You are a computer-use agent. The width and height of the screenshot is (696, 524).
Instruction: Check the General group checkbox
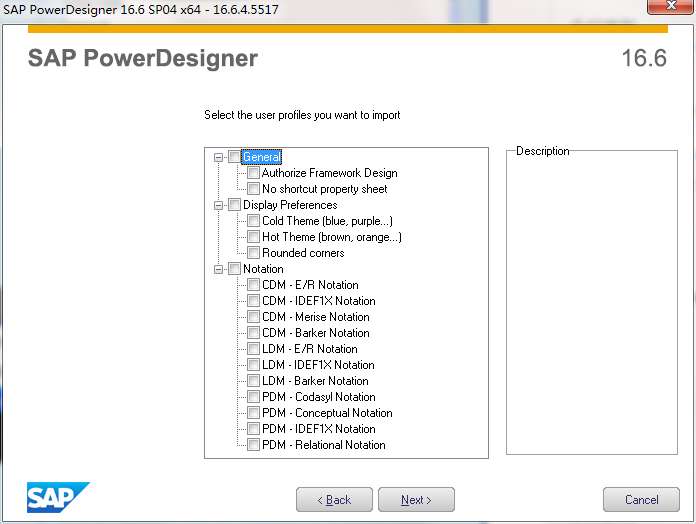pos(234,157)
